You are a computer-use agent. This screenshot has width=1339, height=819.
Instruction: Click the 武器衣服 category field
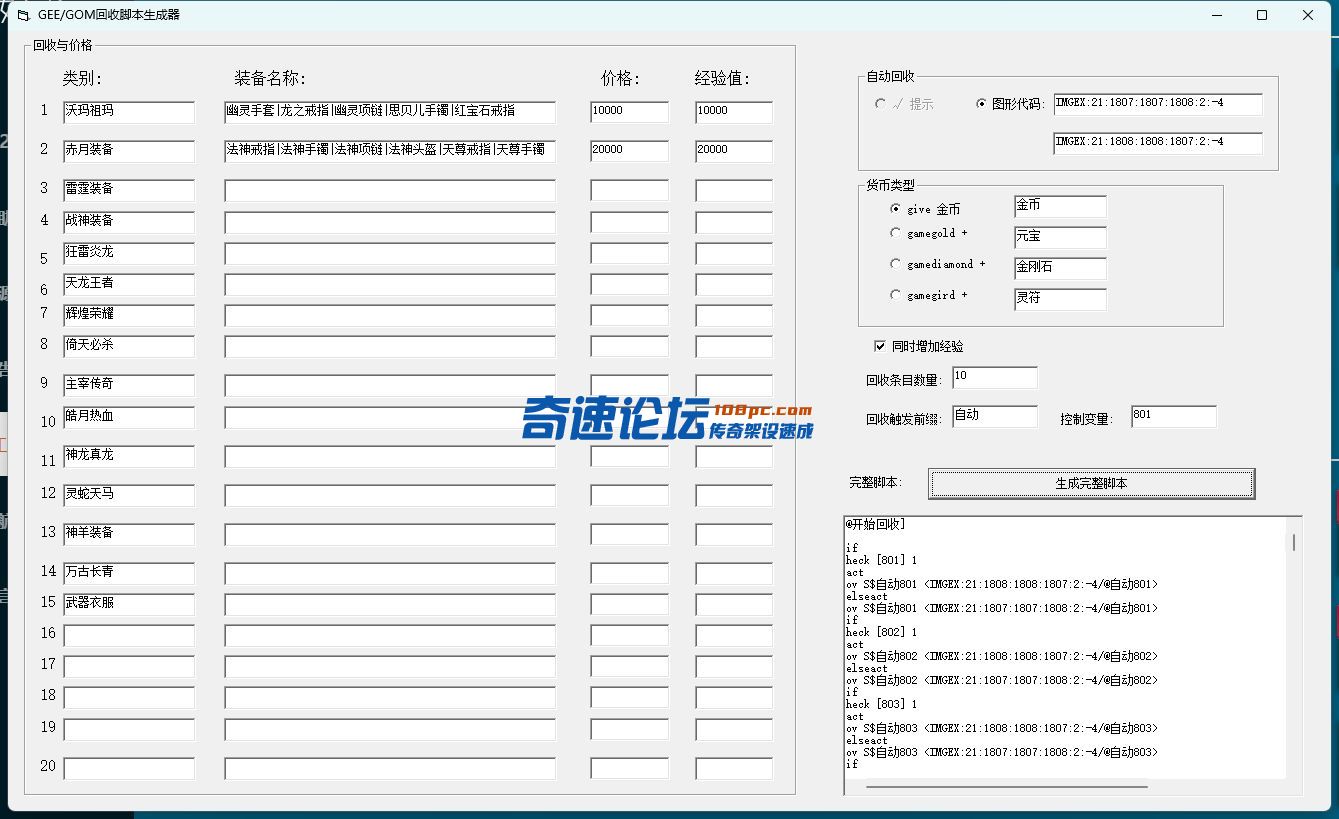click(129, 604)
